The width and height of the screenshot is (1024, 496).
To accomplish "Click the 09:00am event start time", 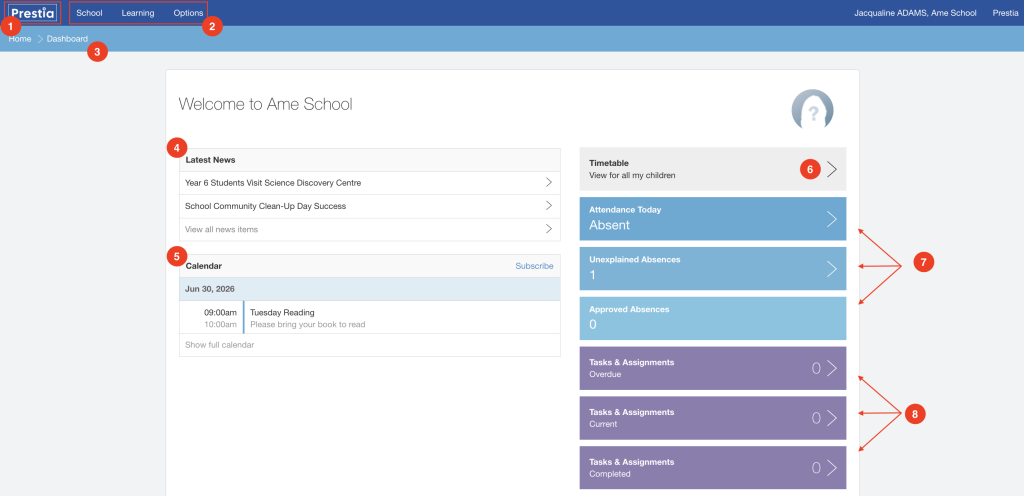I will pos(220,313).
